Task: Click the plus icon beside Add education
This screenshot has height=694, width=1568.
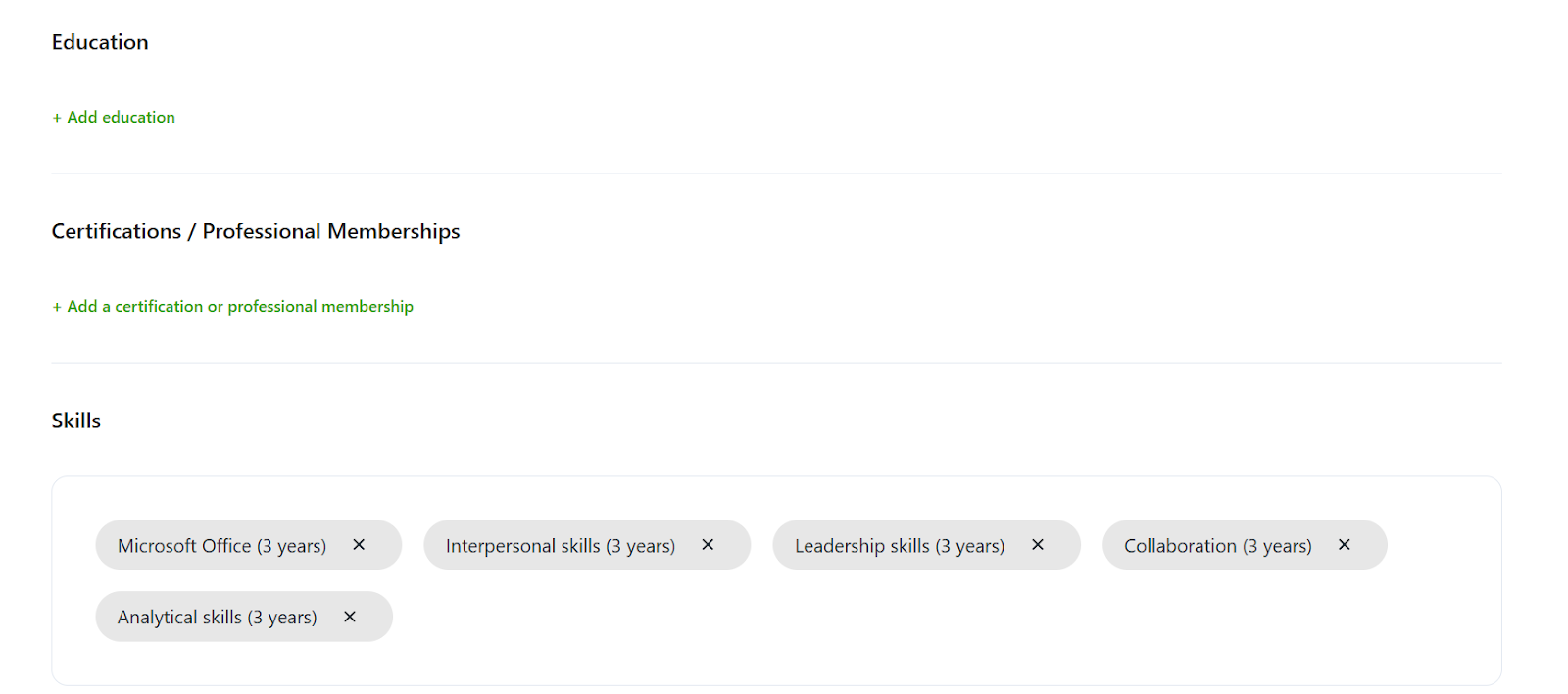Action: pos(57,118)
